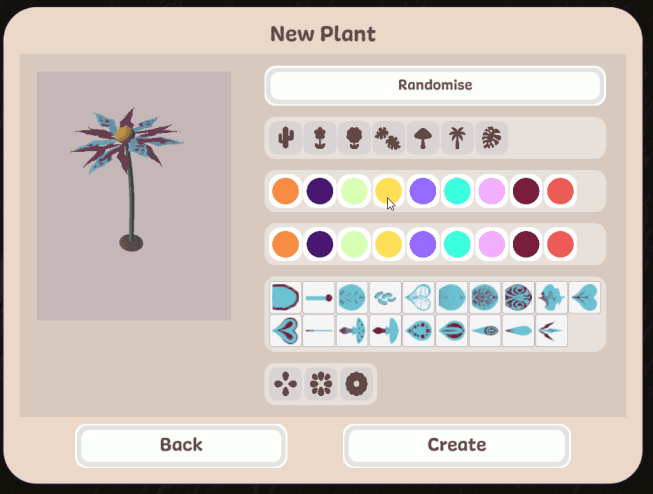
Task: Pick orange in the lower color row
Action: 285,244
